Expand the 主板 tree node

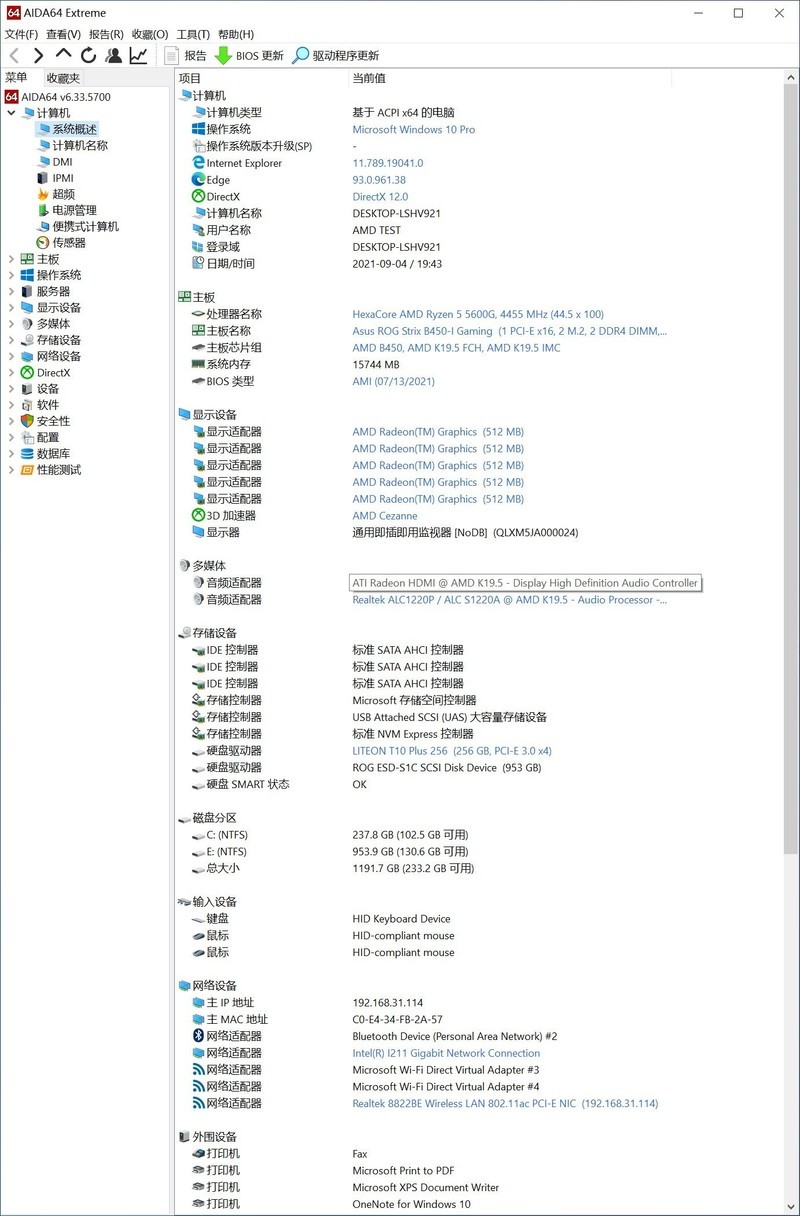pos(11,258)
